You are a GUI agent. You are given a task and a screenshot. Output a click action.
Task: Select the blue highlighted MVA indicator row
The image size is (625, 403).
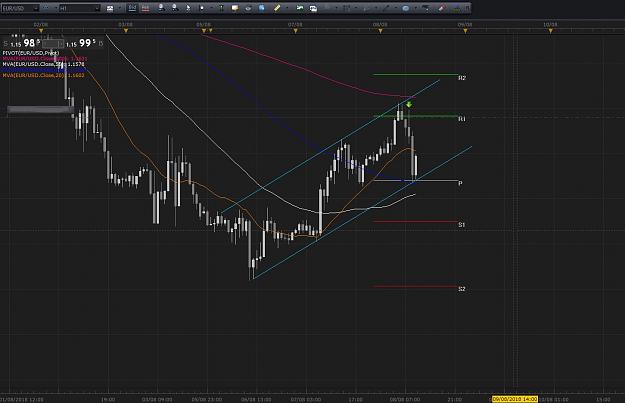click(43, 69)
